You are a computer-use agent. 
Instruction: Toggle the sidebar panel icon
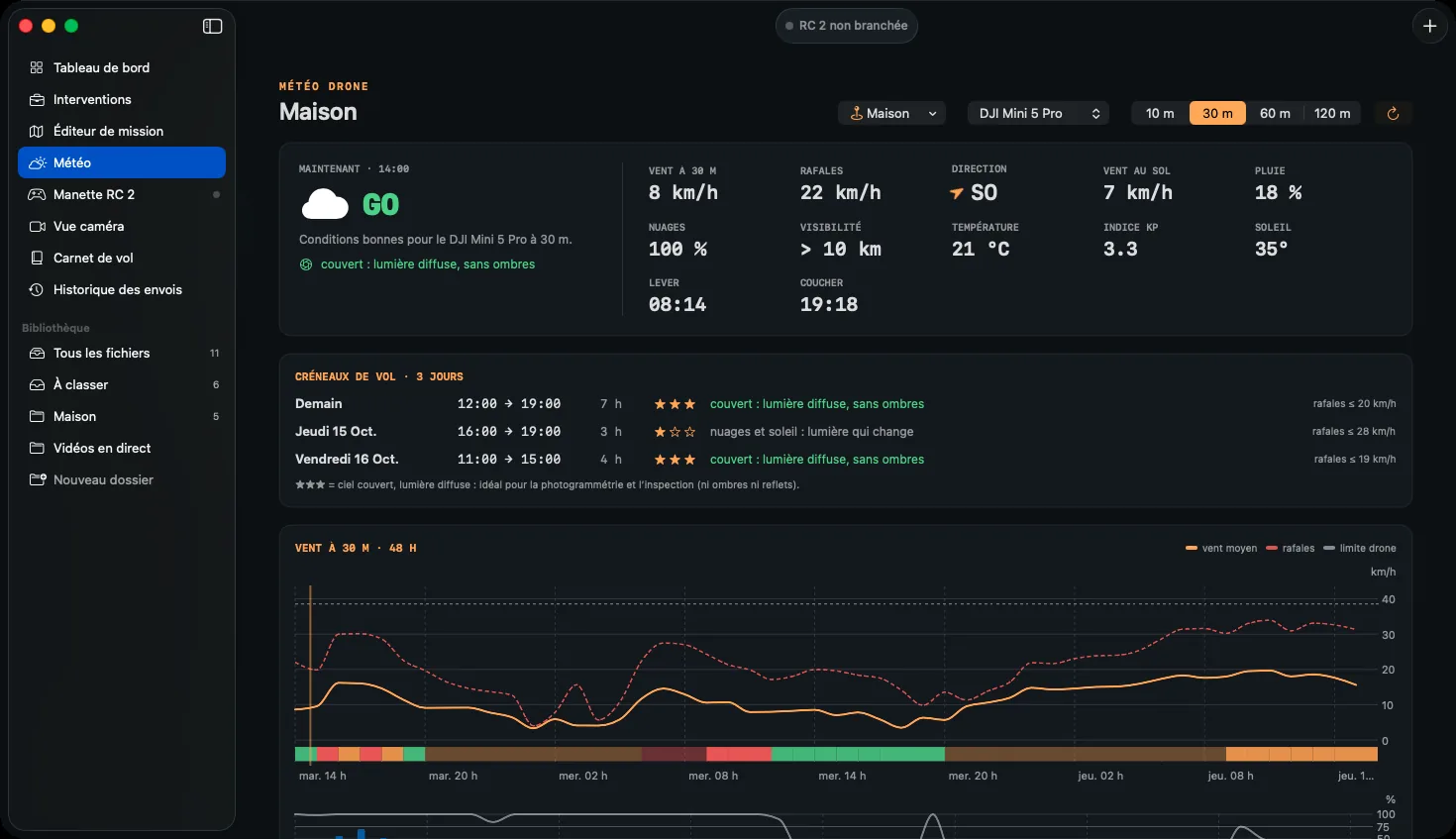point(212,26)
